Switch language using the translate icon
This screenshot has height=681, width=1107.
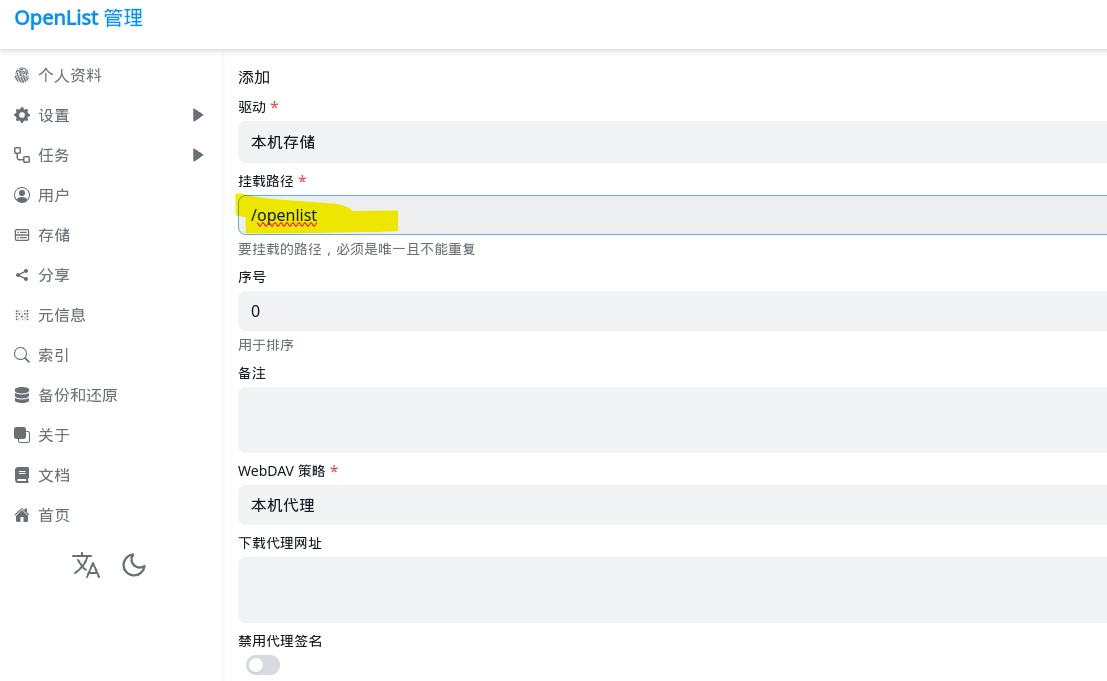[x=86, y=565]
